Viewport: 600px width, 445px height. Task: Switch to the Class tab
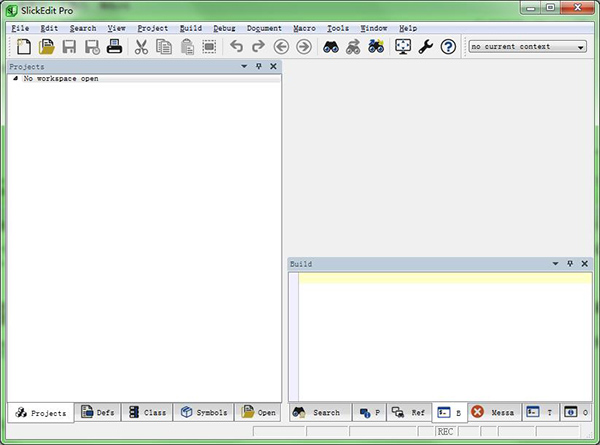point(147,412)
